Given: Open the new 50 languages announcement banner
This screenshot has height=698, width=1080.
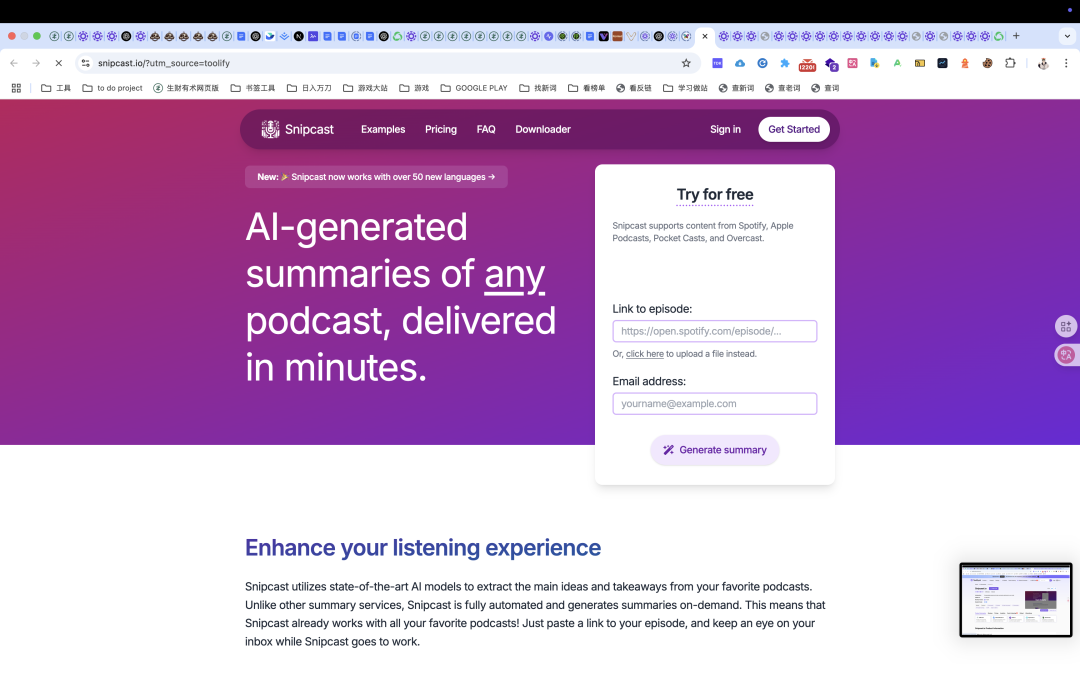Looking at the screenshot, I should point(376,176).
